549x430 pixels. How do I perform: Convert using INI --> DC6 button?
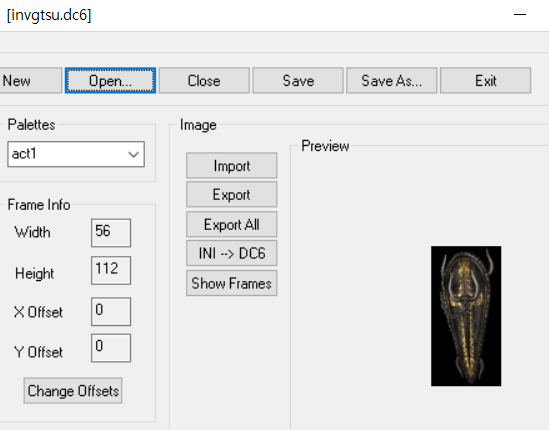point(232,253)
